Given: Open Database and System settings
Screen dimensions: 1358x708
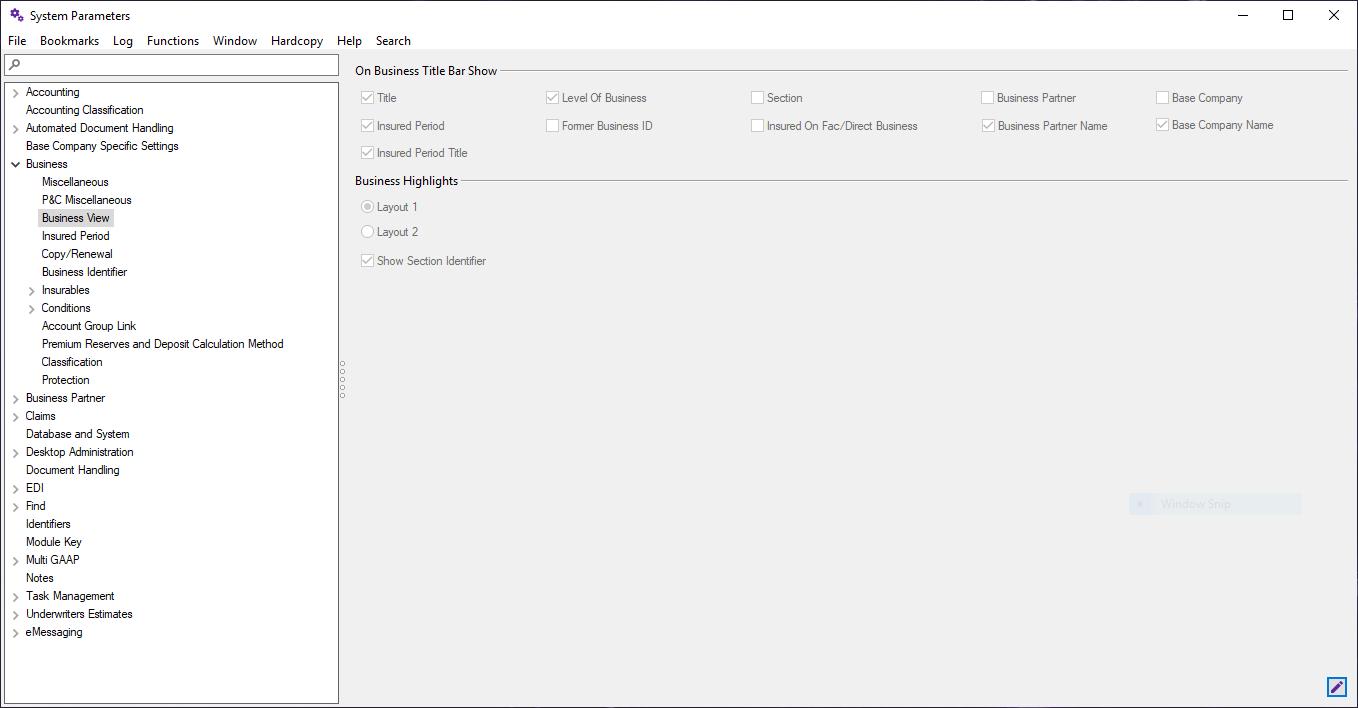Looking at the screenshot, I should (x=77, y=434).
